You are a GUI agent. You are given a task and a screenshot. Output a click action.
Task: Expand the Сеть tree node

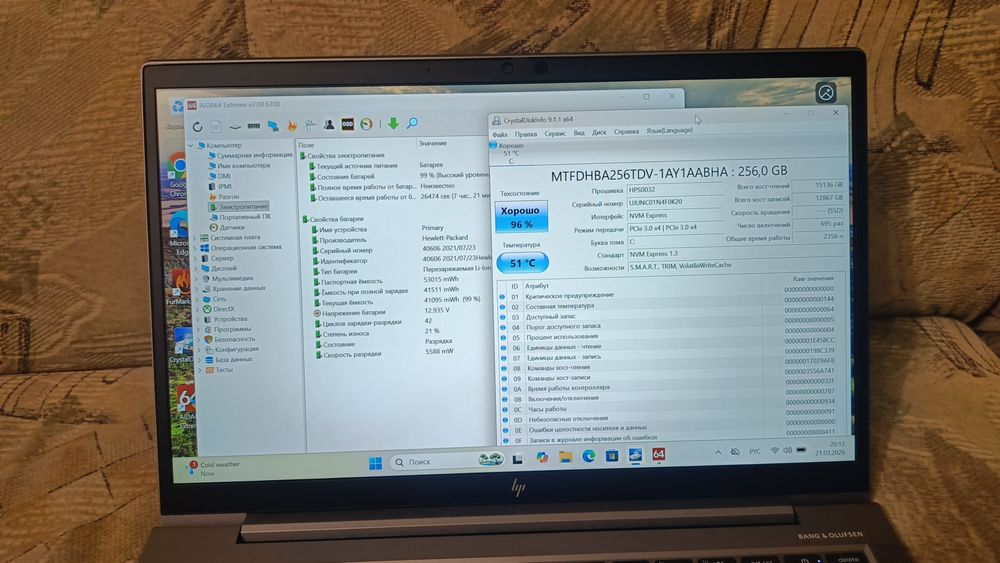point(197,299)
